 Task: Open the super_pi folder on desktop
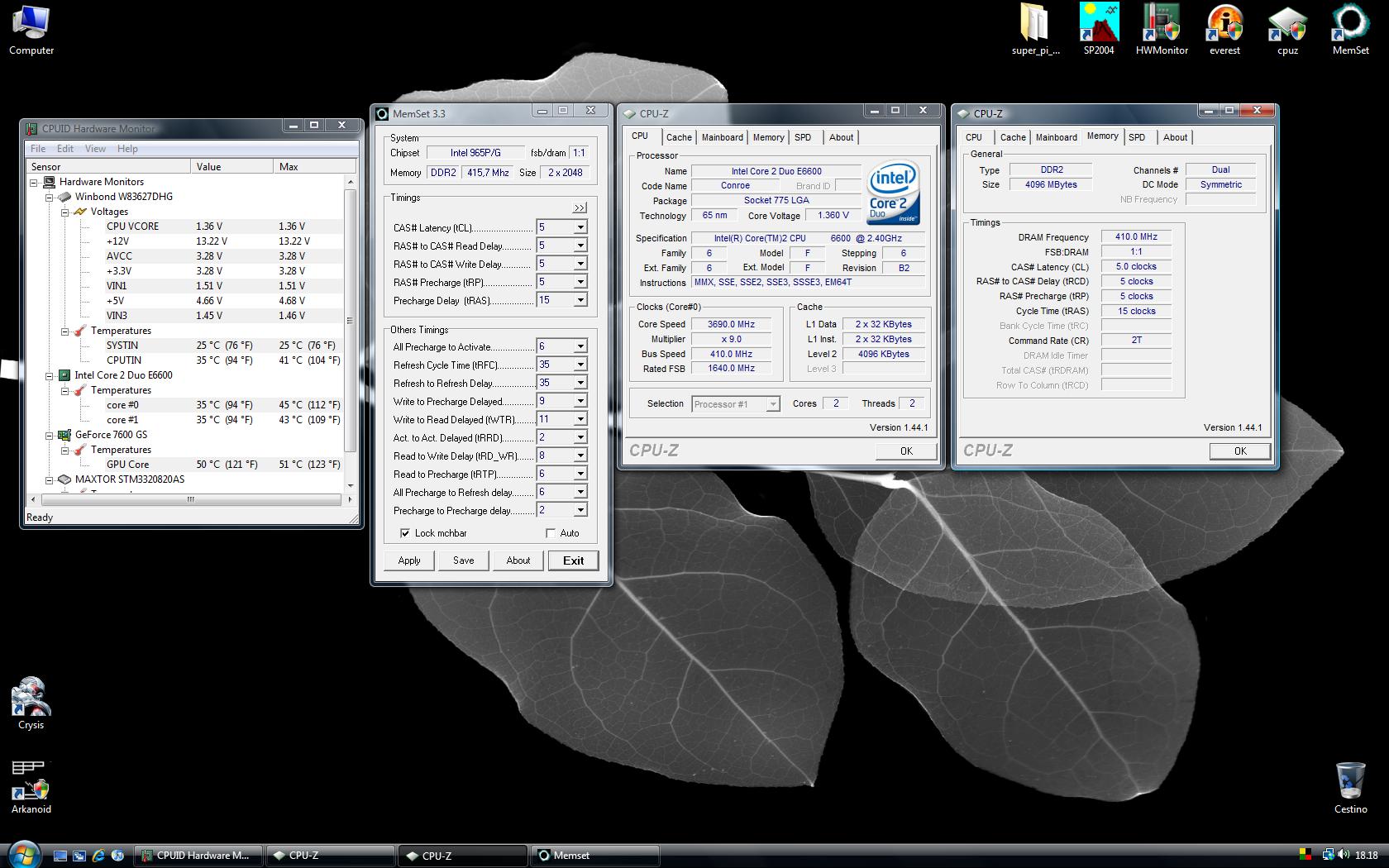tap(1035, 31)
